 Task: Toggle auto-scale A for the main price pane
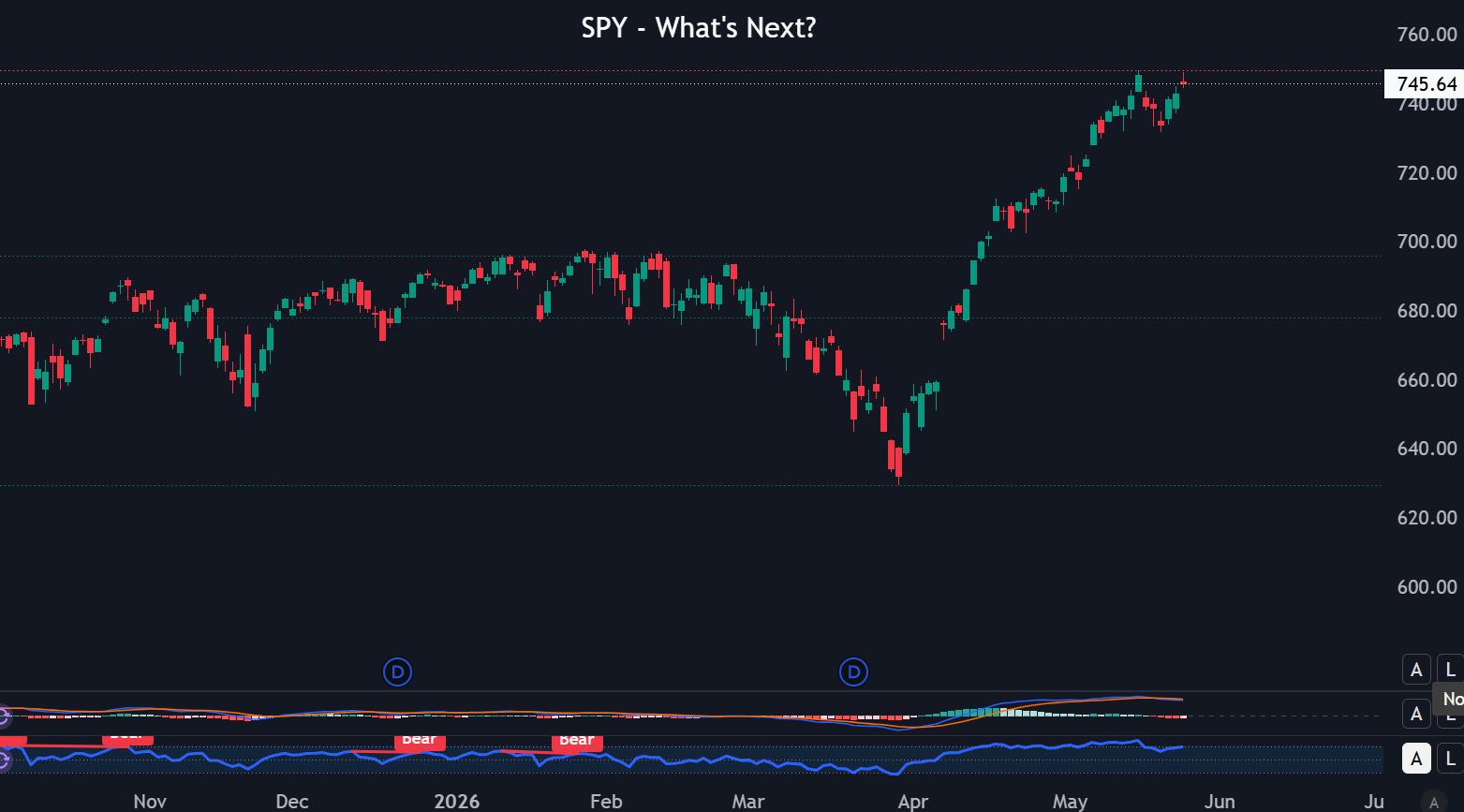[1416, 670]
